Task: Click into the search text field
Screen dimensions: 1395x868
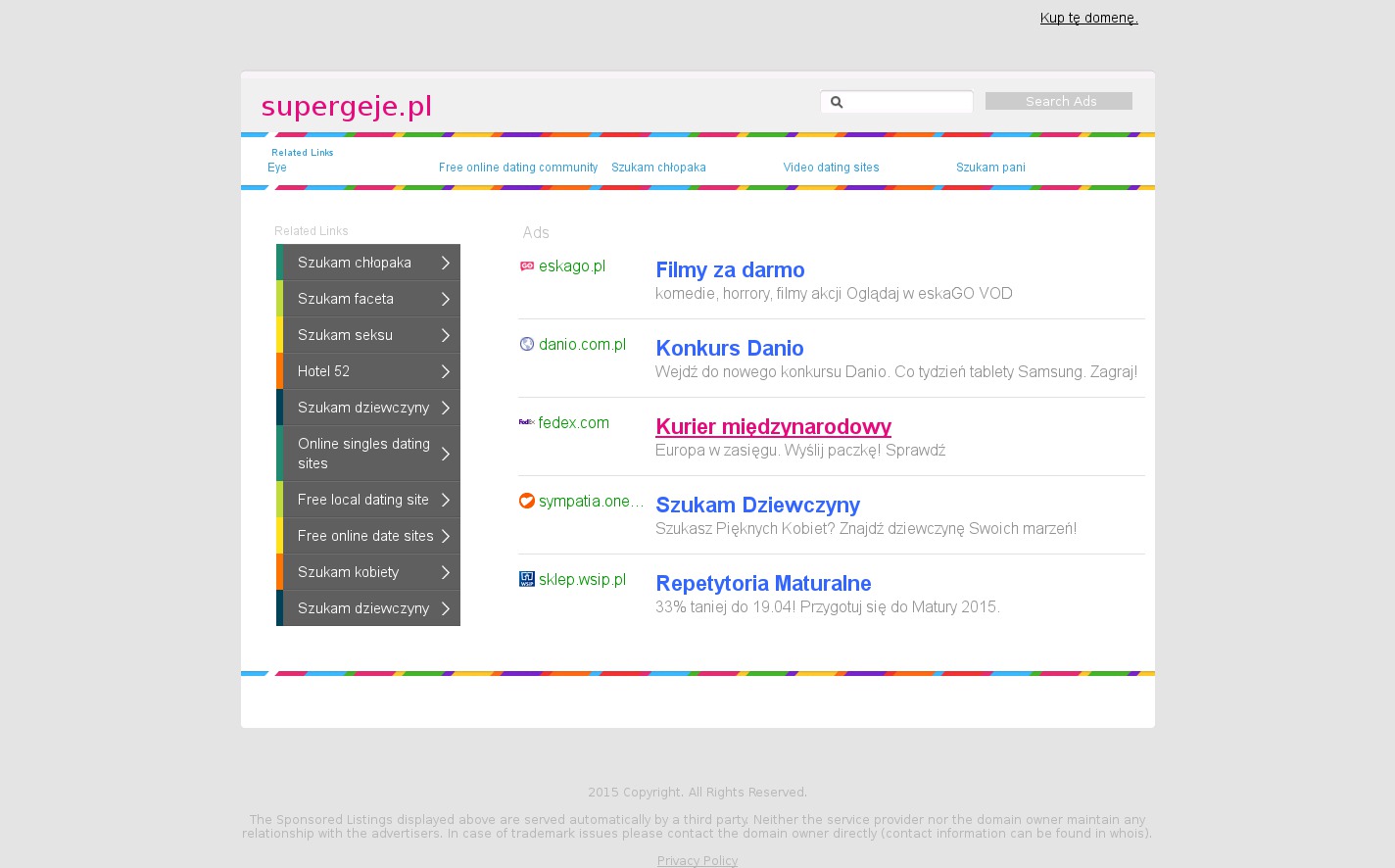Action: click(907, 102)
